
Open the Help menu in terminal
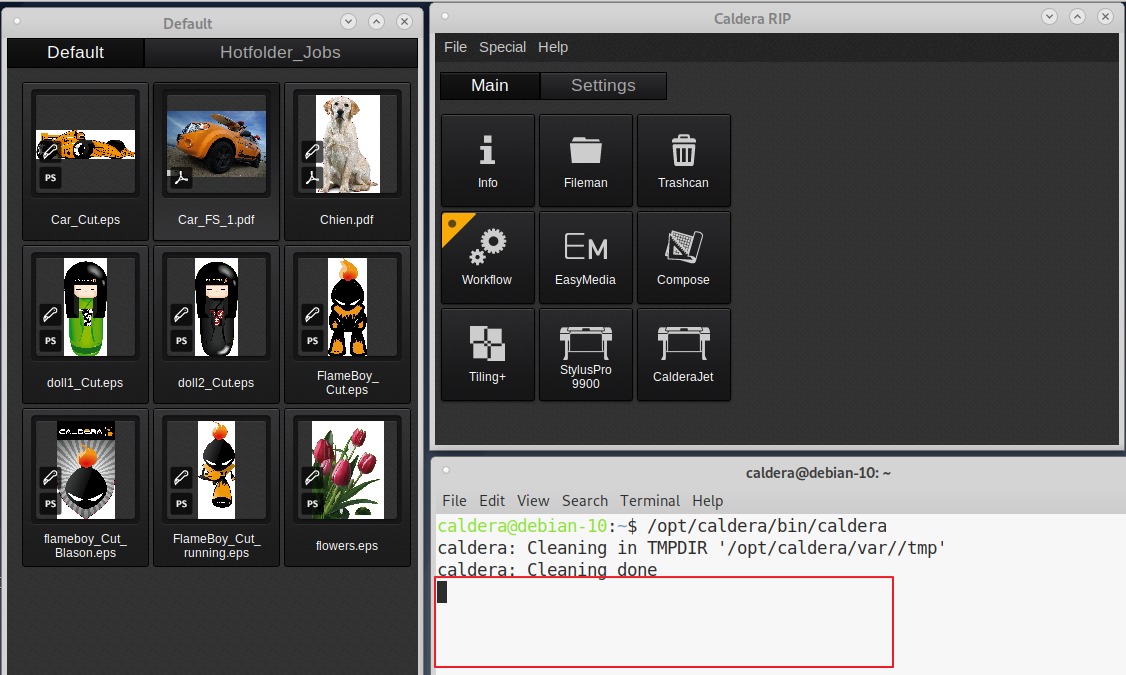tap(707, 501)
